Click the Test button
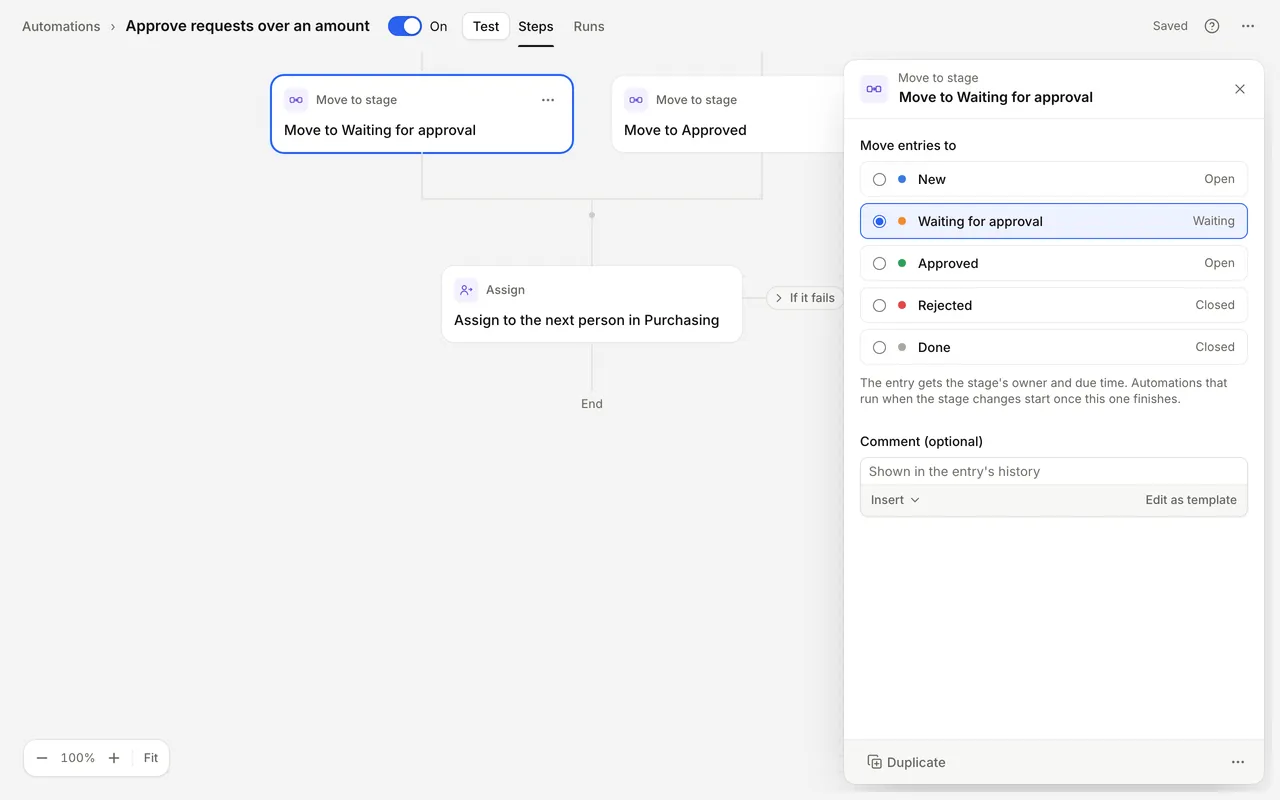Screen dimensions: 1280x800 tap(486, 26)
